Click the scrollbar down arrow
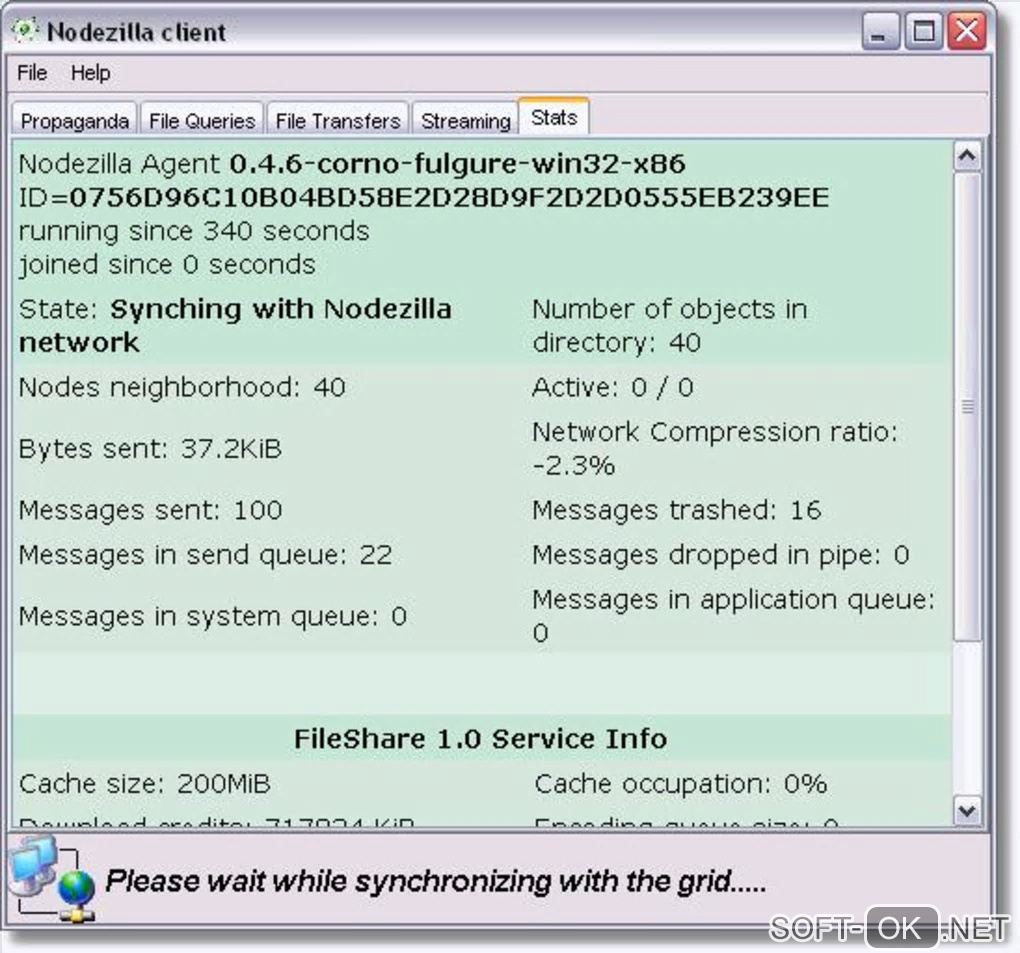 point(967,811)
